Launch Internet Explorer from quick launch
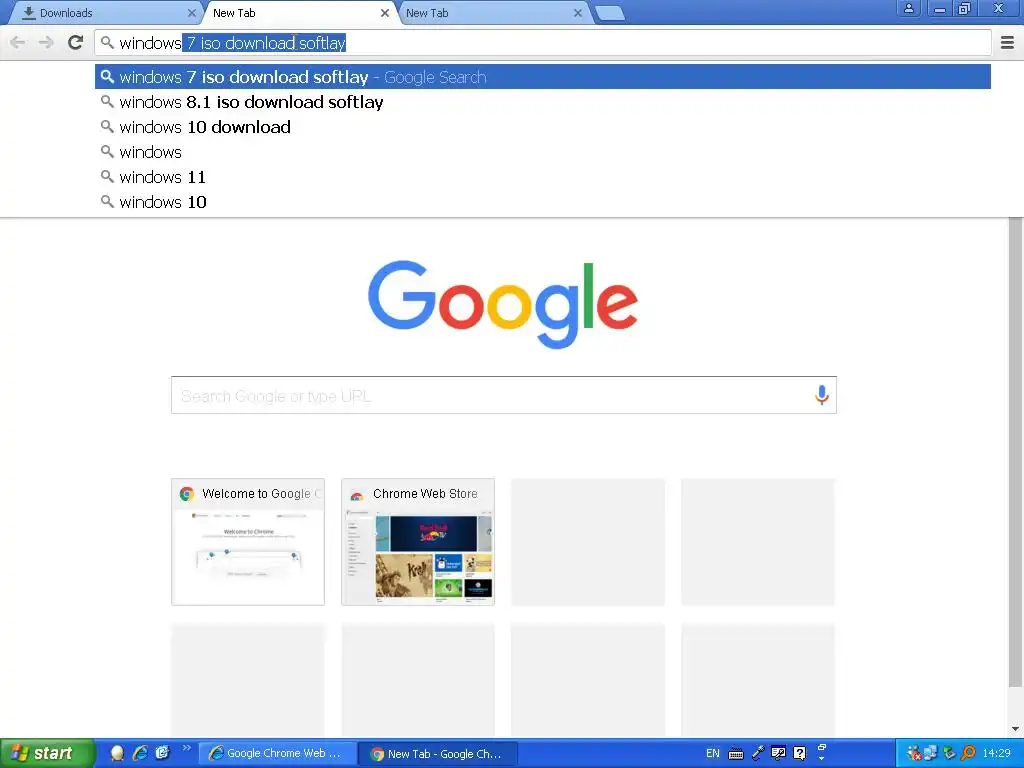1024x768 pixels. pyautogui.click(x=140, y=754)
